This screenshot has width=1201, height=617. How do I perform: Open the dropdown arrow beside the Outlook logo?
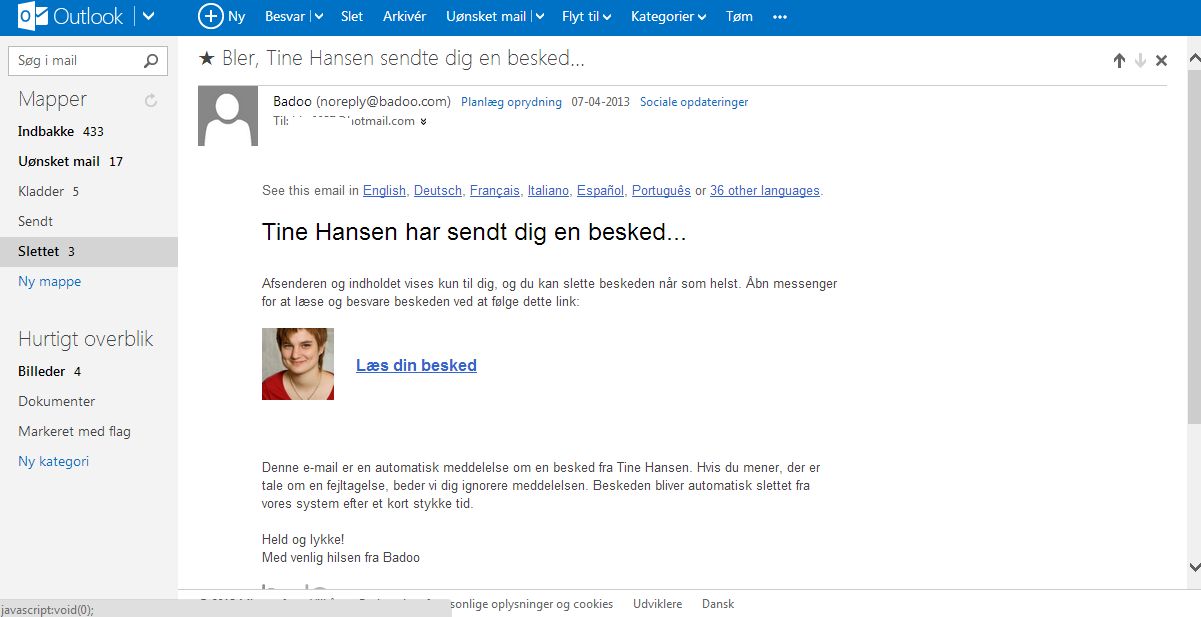[148, 16]
